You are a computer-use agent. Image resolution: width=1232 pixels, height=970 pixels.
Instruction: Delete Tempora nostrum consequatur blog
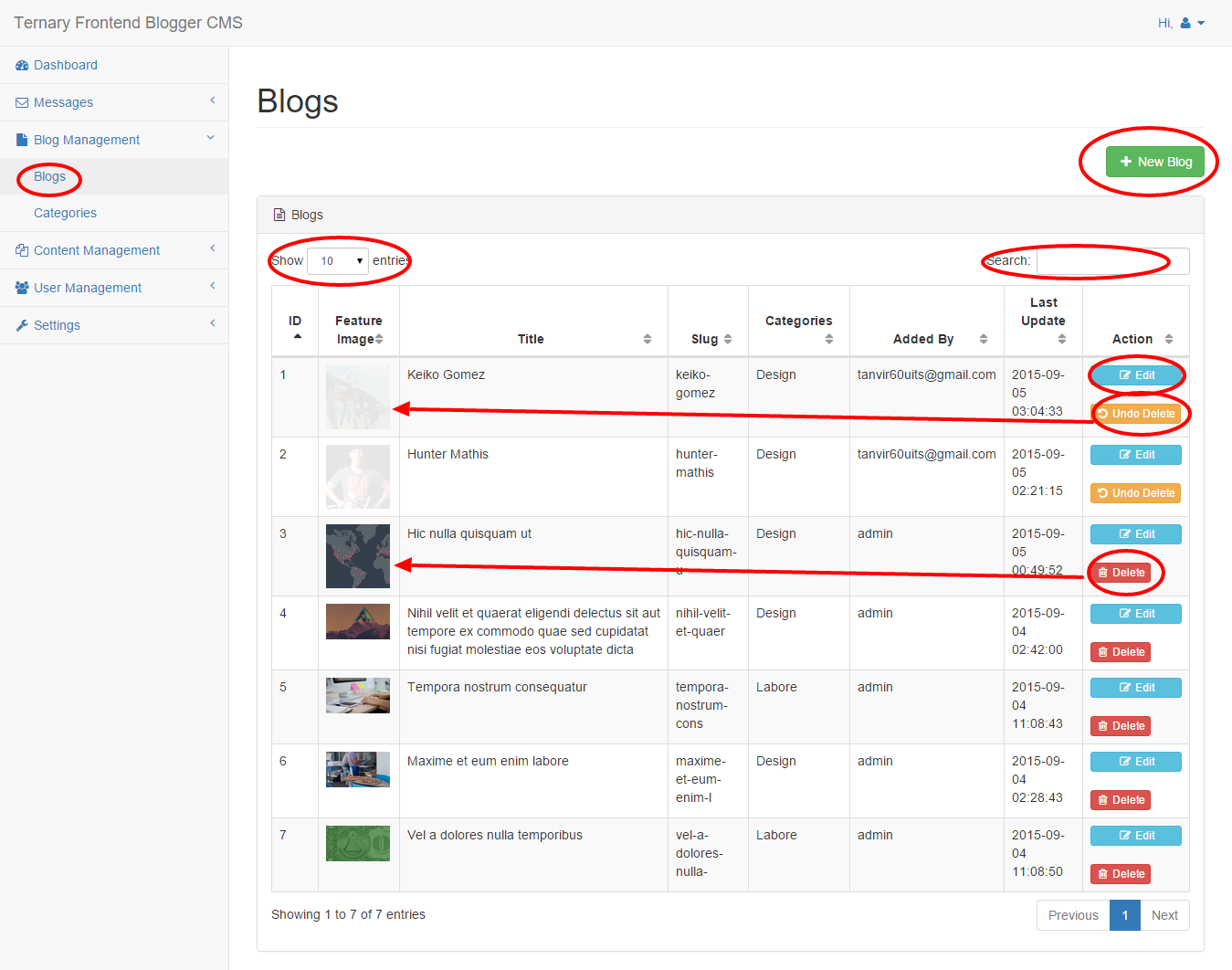[x=1121, y=726]
